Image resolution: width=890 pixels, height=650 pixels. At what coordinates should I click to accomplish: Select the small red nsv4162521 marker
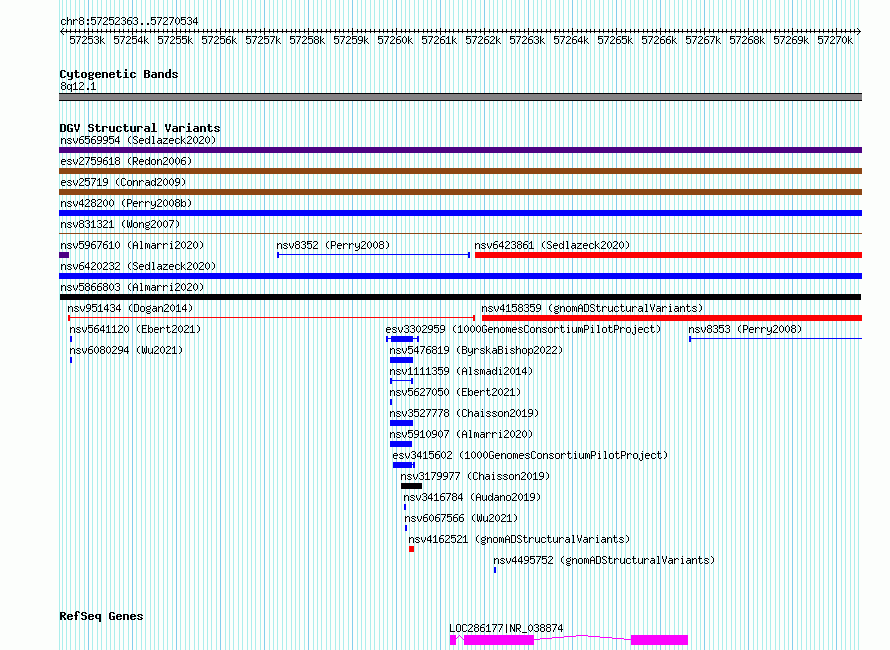pyautogui.click(x=412, y=550)
